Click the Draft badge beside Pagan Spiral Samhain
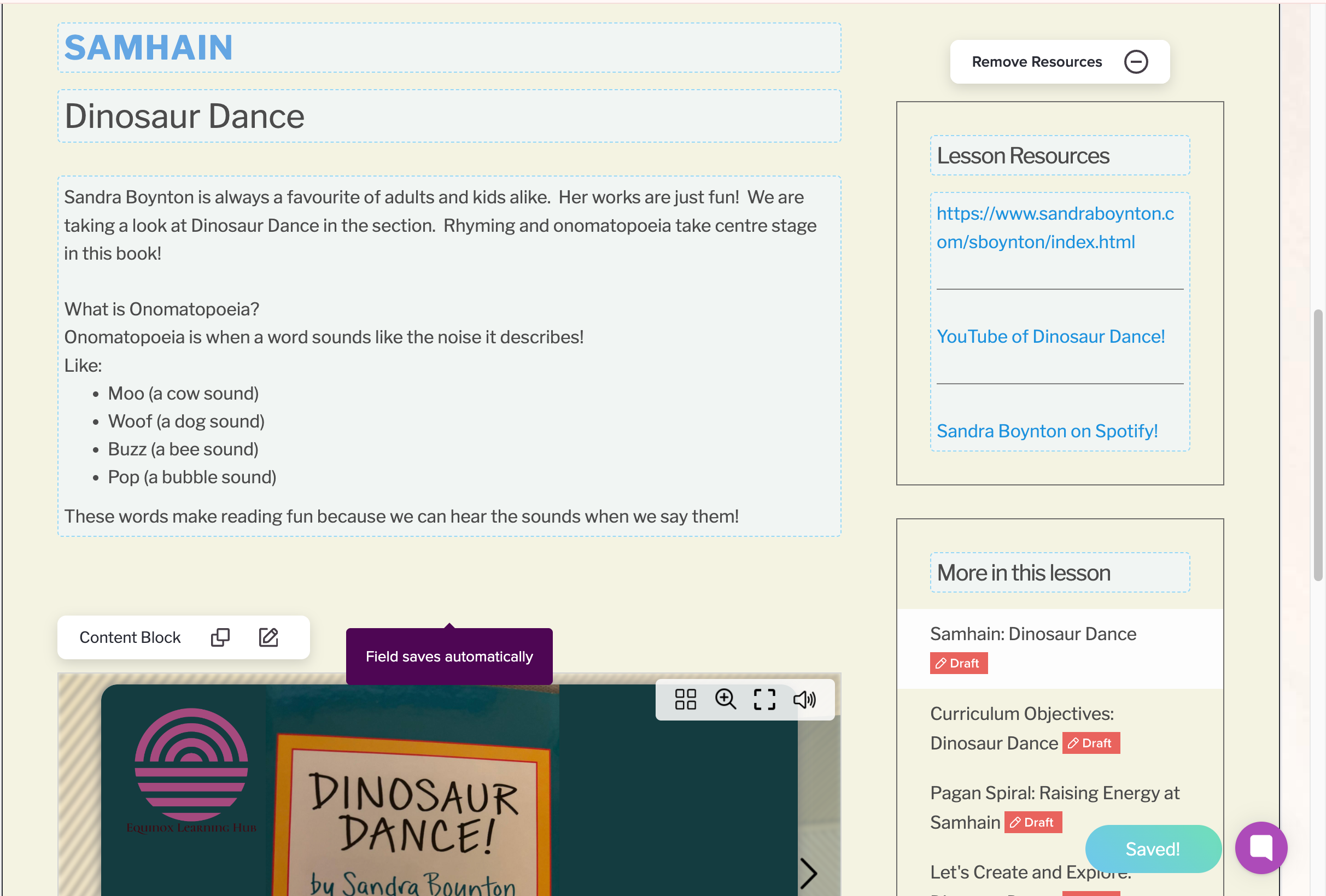The image size is (1326, 896). click(1033, 822)
